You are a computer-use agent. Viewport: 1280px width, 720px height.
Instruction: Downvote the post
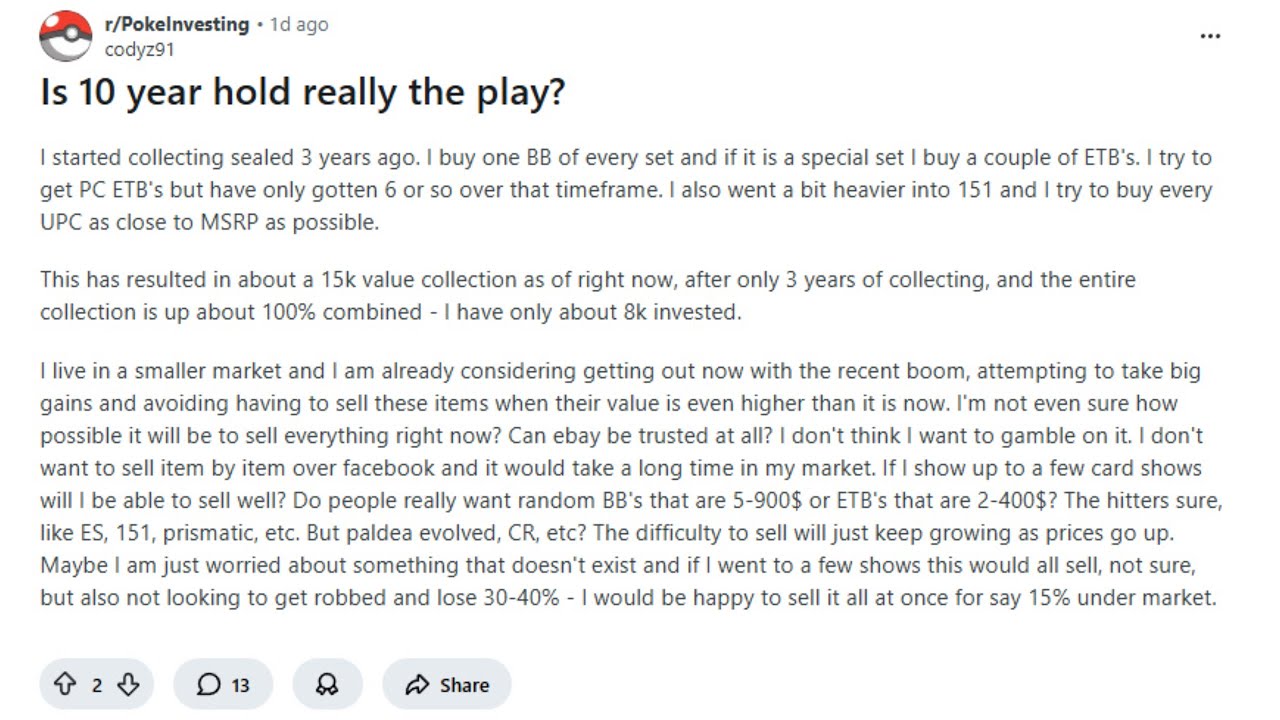(128, 685)
